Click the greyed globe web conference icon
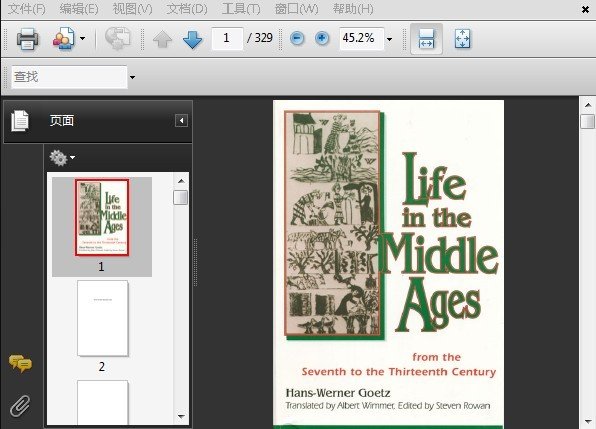This screenshot has height=429, width=596. [x=118, y=39]
